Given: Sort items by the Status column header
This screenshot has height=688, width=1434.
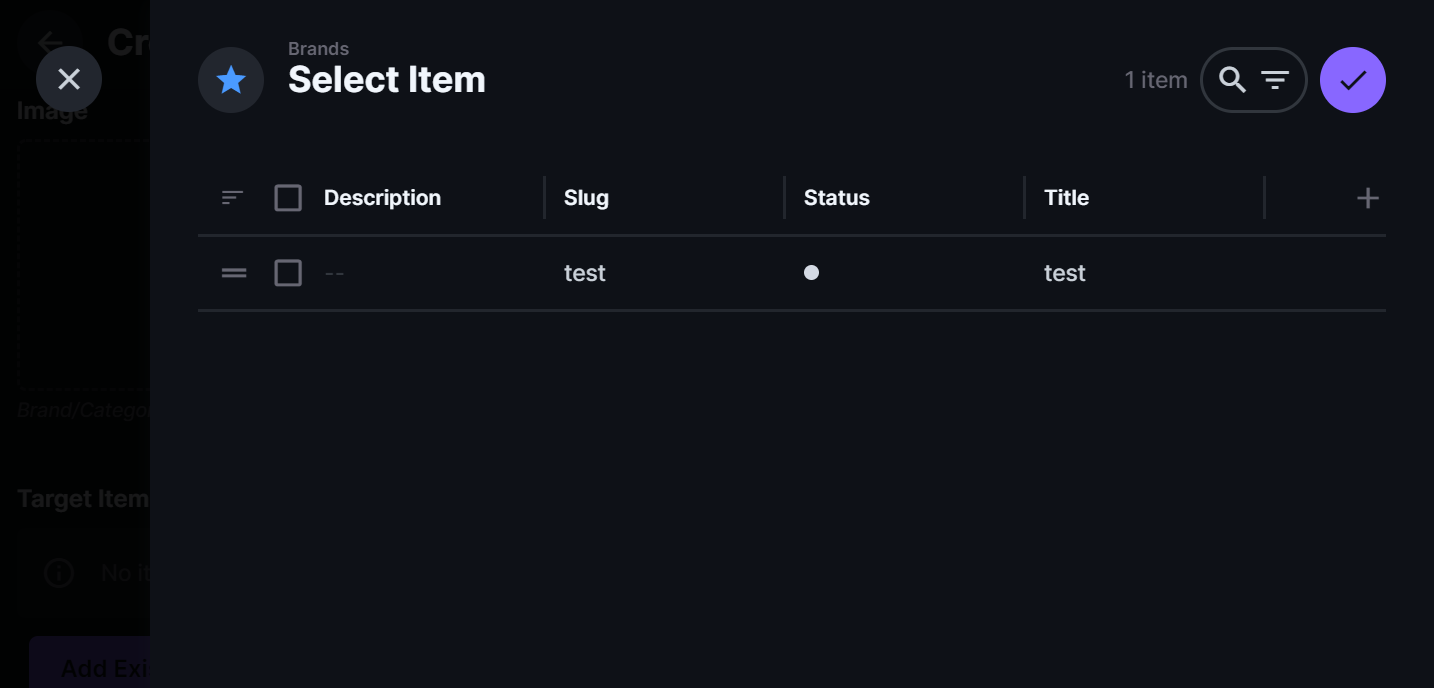Looking at the screenshot, I should point(836,197).
